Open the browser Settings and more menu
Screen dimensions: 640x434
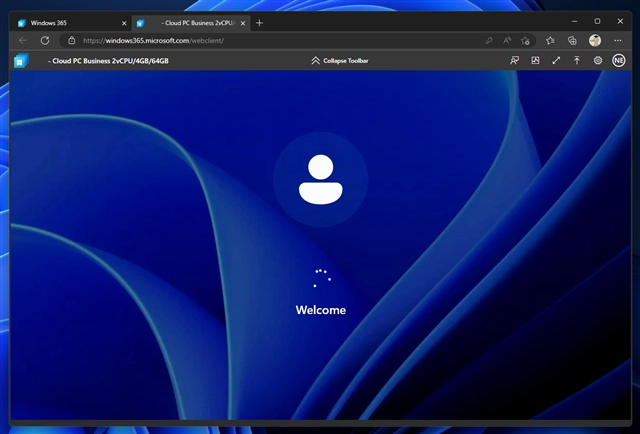coord(618,40)
